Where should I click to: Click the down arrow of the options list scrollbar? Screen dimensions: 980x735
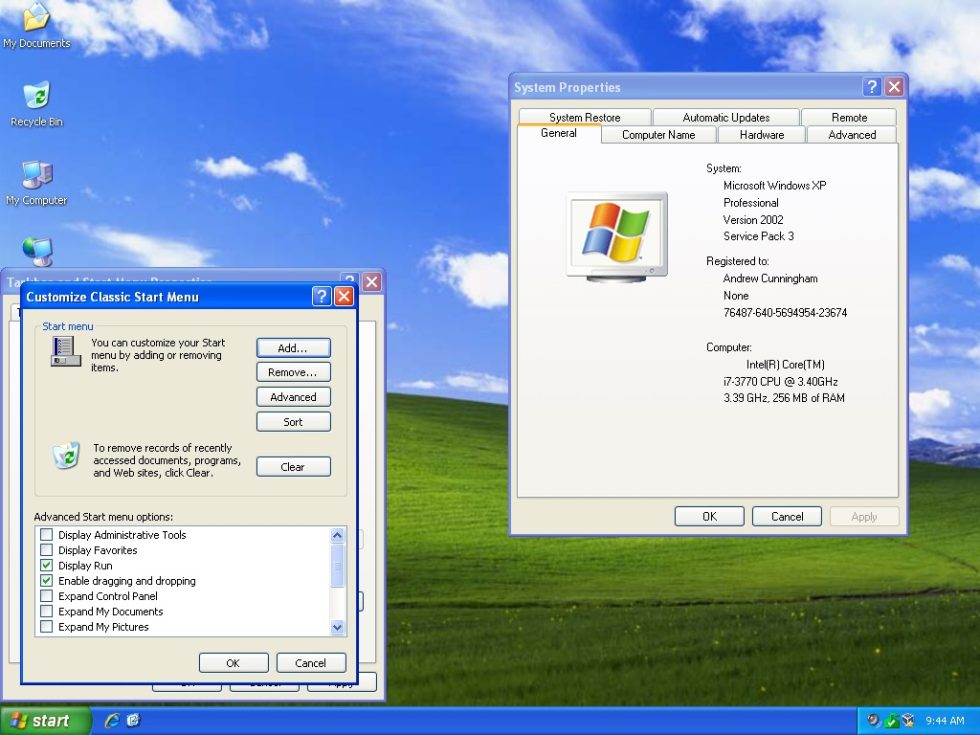click(337, 627)
